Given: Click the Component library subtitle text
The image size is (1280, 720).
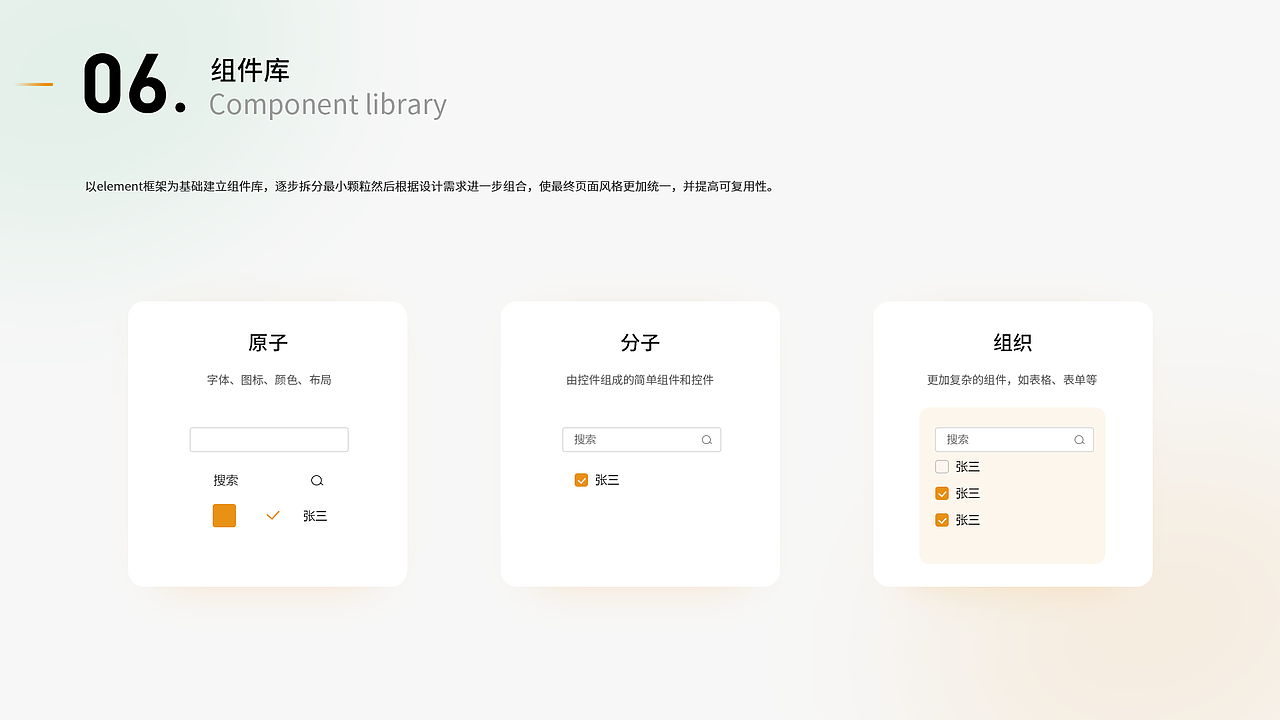Looking at the screenshot, I should [327, 104].
